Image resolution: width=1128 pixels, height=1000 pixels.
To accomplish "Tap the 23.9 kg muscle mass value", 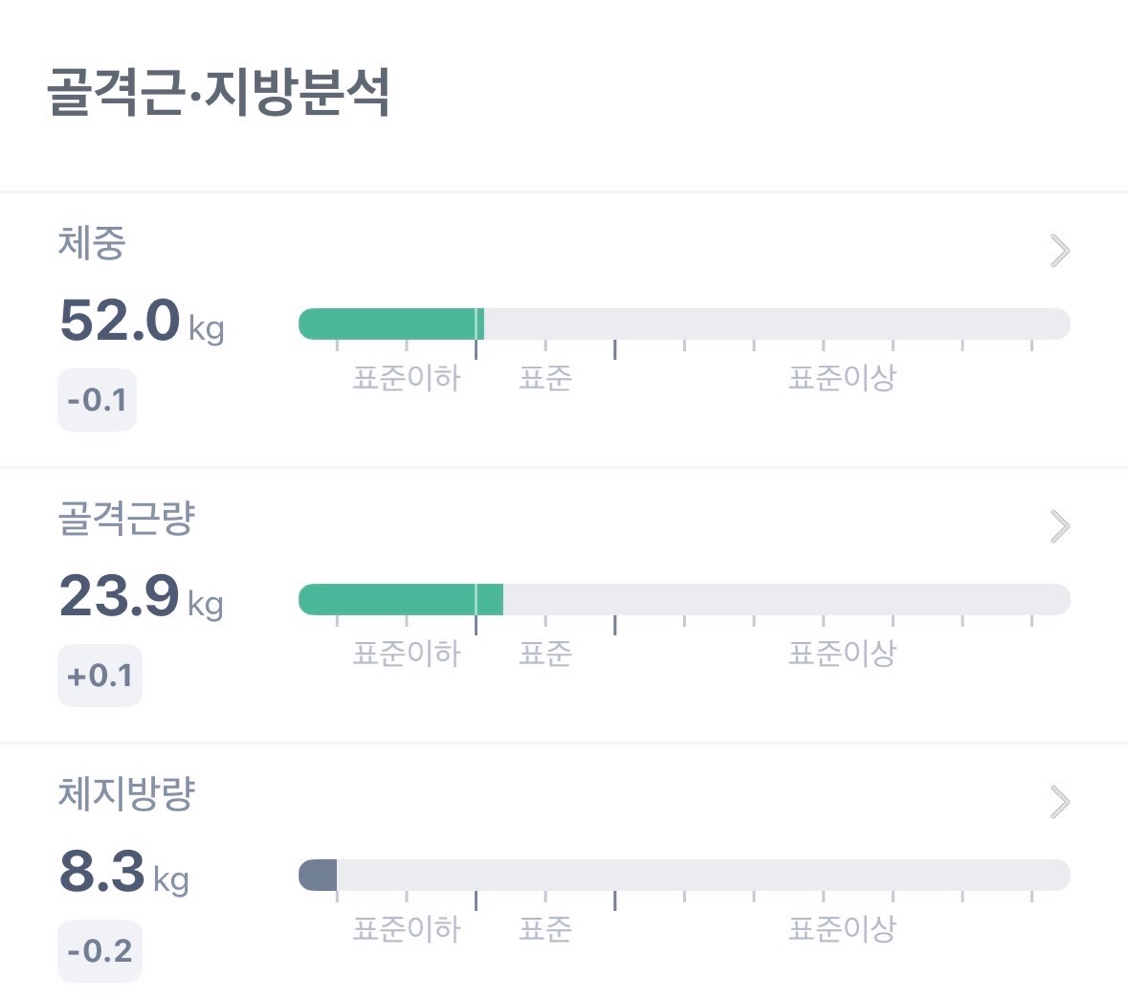I will coord(141,596).
